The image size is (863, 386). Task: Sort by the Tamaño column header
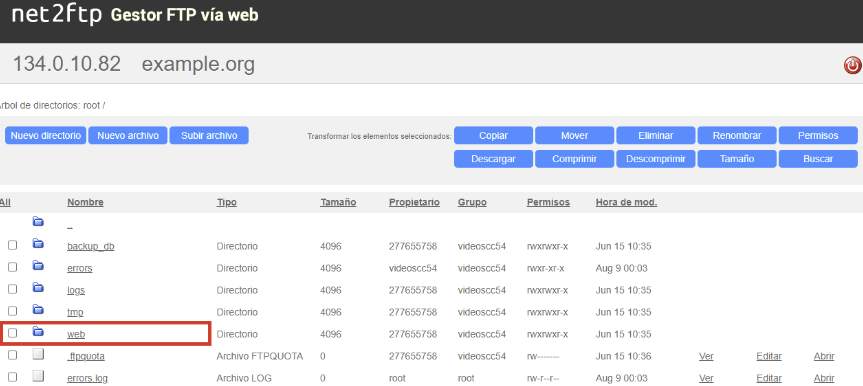tap(338, 202)
